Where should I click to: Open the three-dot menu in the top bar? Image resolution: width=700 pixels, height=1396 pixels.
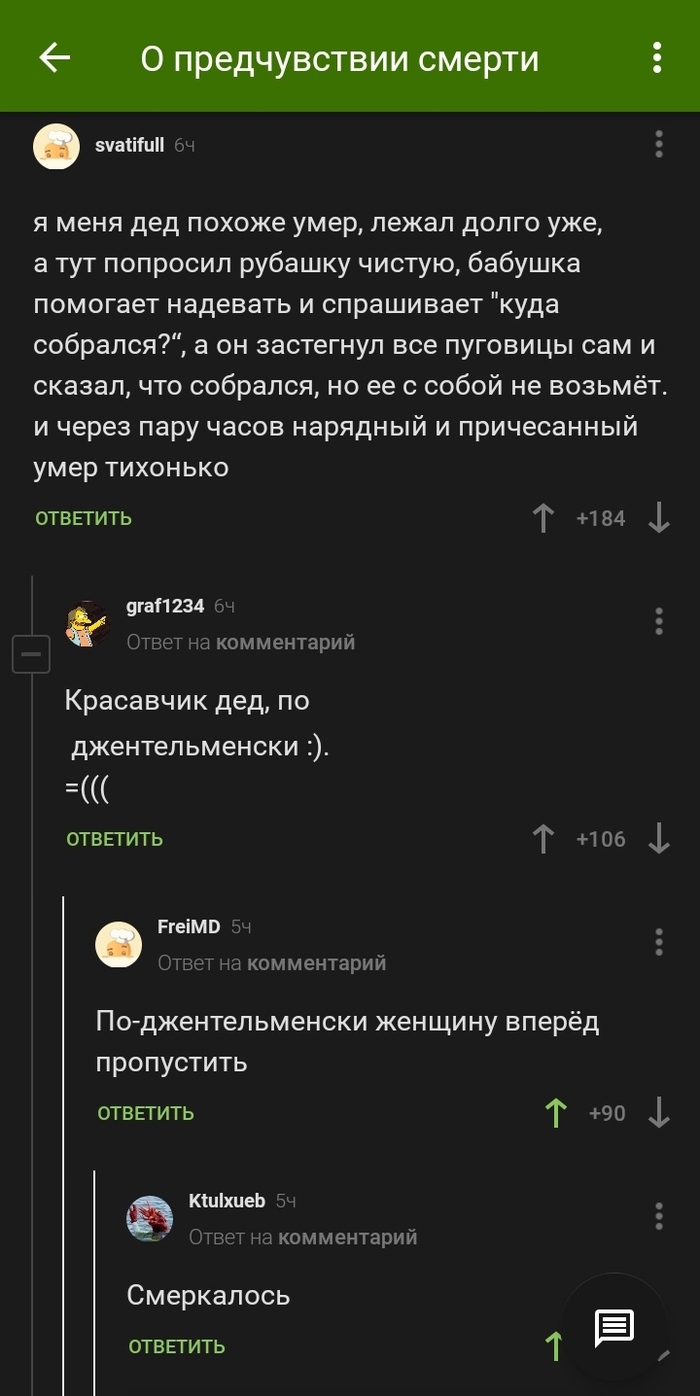click(x=657, y=58)
